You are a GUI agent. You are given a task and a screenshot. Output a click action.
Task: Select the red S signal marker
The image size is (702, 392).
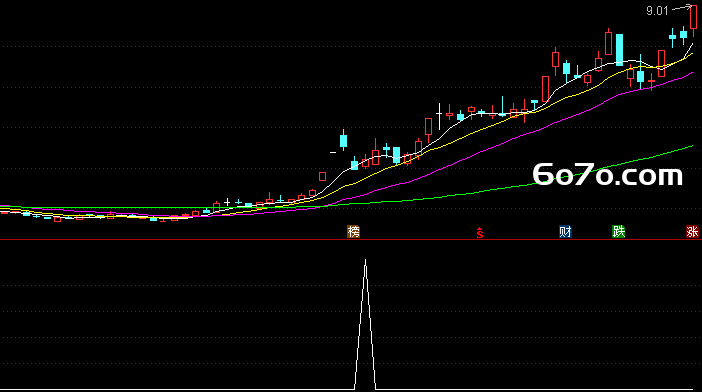[x=479, y=233]
